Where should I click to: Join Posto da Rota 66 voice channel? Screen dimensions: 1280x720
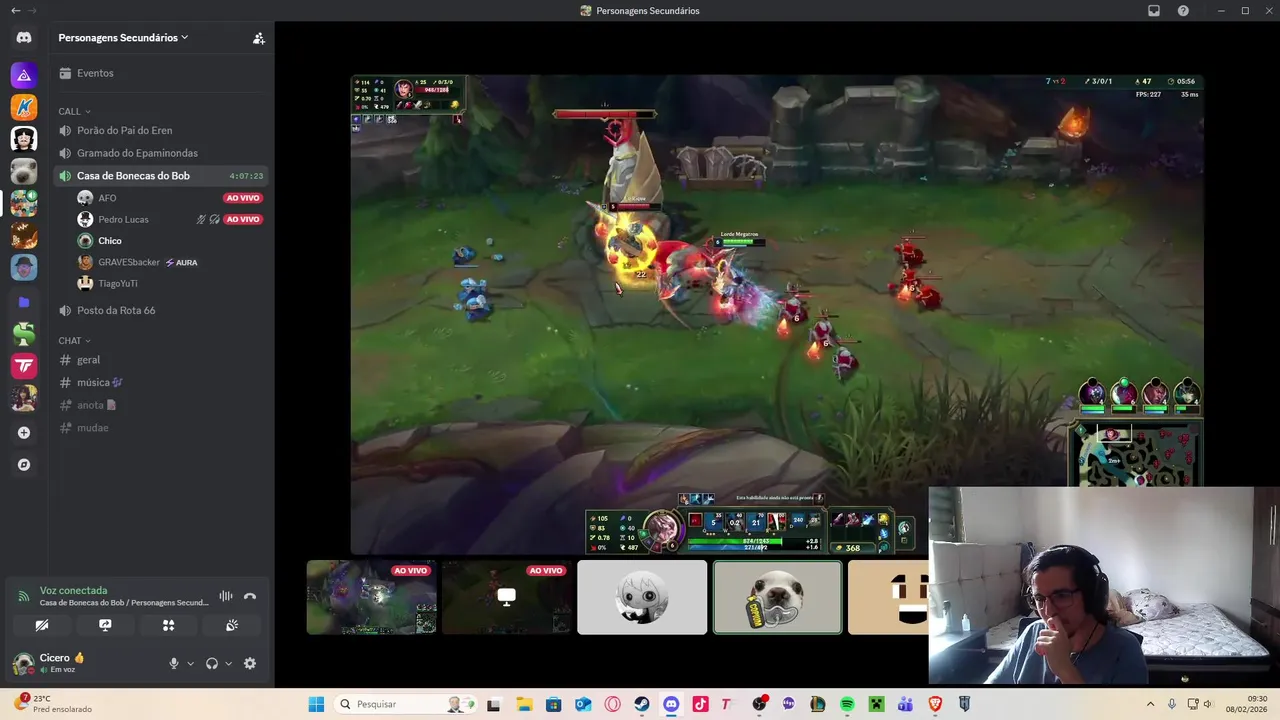pos(160,310)
